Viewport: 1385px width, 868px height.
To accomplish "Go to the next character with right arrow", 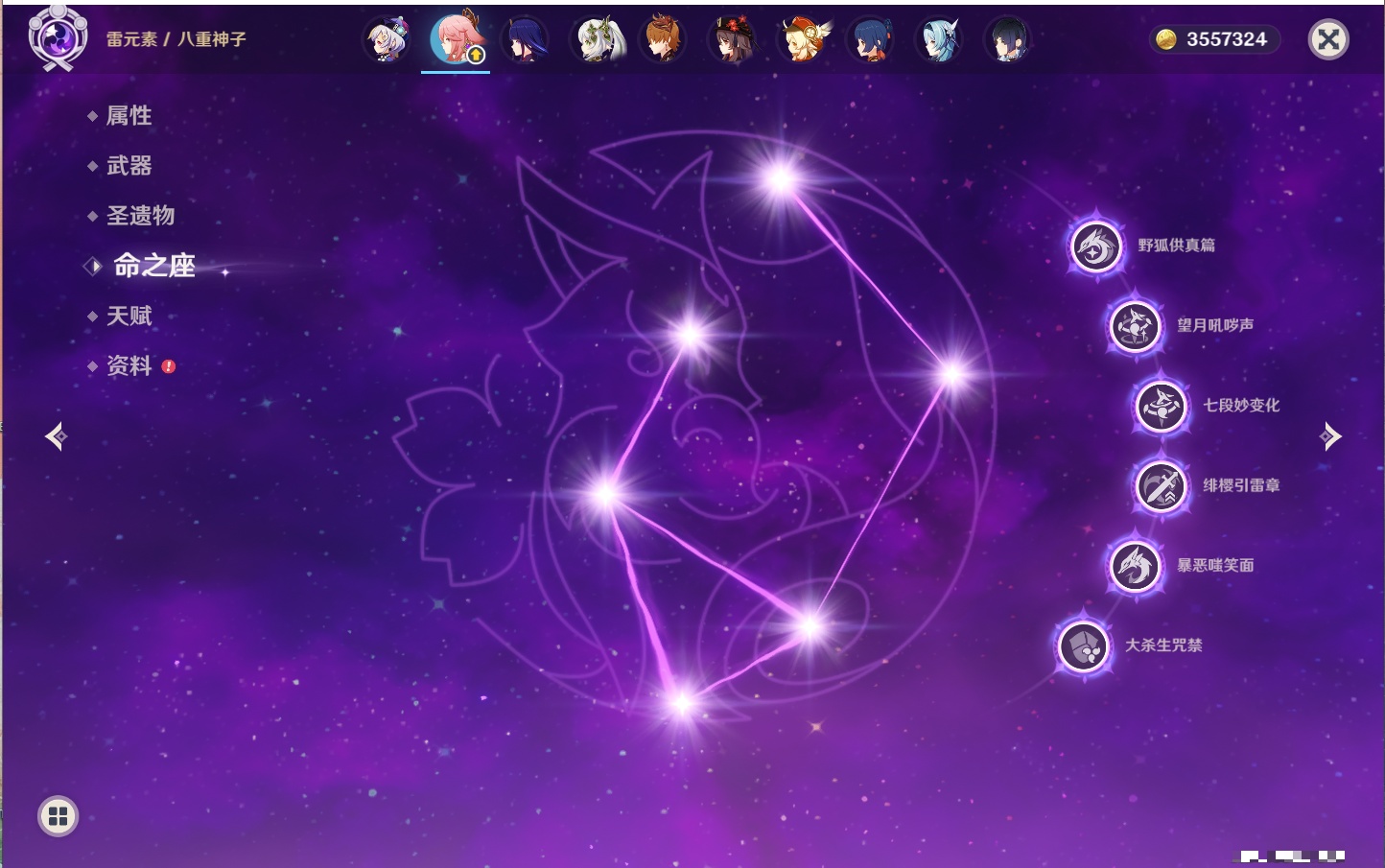I will 1330,436.
